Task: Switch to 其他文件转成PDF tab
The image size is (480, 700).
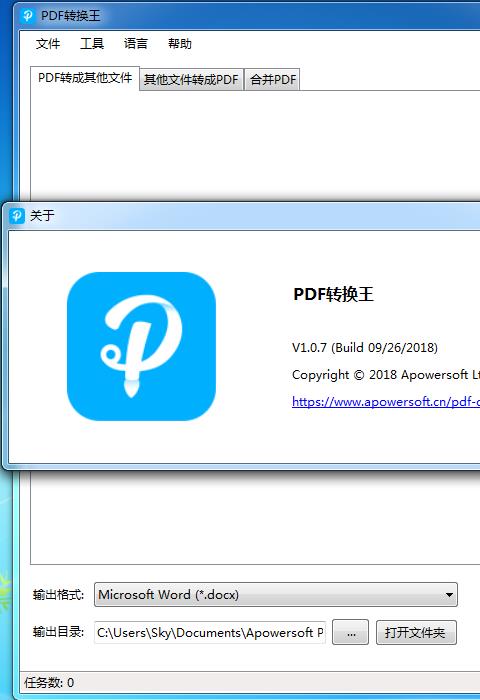Action: (191, 80)
